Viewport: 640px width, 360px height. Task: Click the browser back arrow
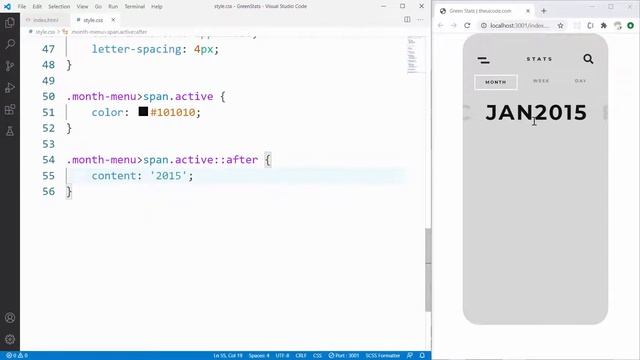[440, 25]
